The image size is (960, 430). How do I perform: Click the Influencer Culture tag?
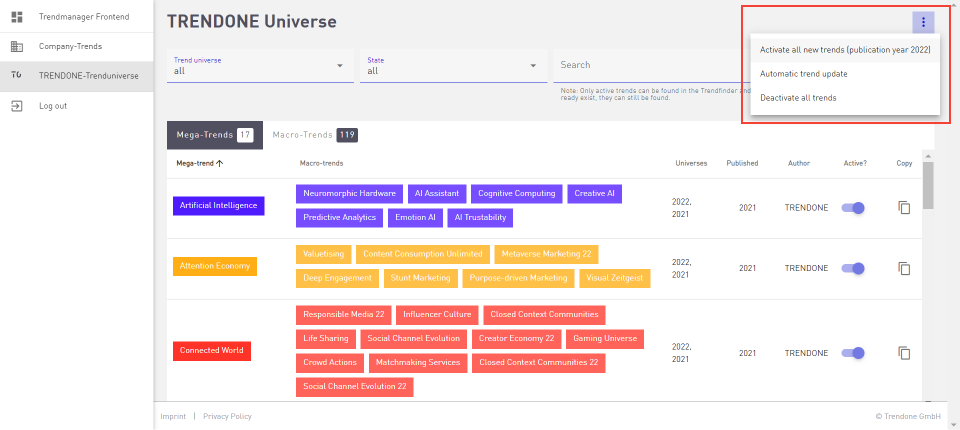437,315
